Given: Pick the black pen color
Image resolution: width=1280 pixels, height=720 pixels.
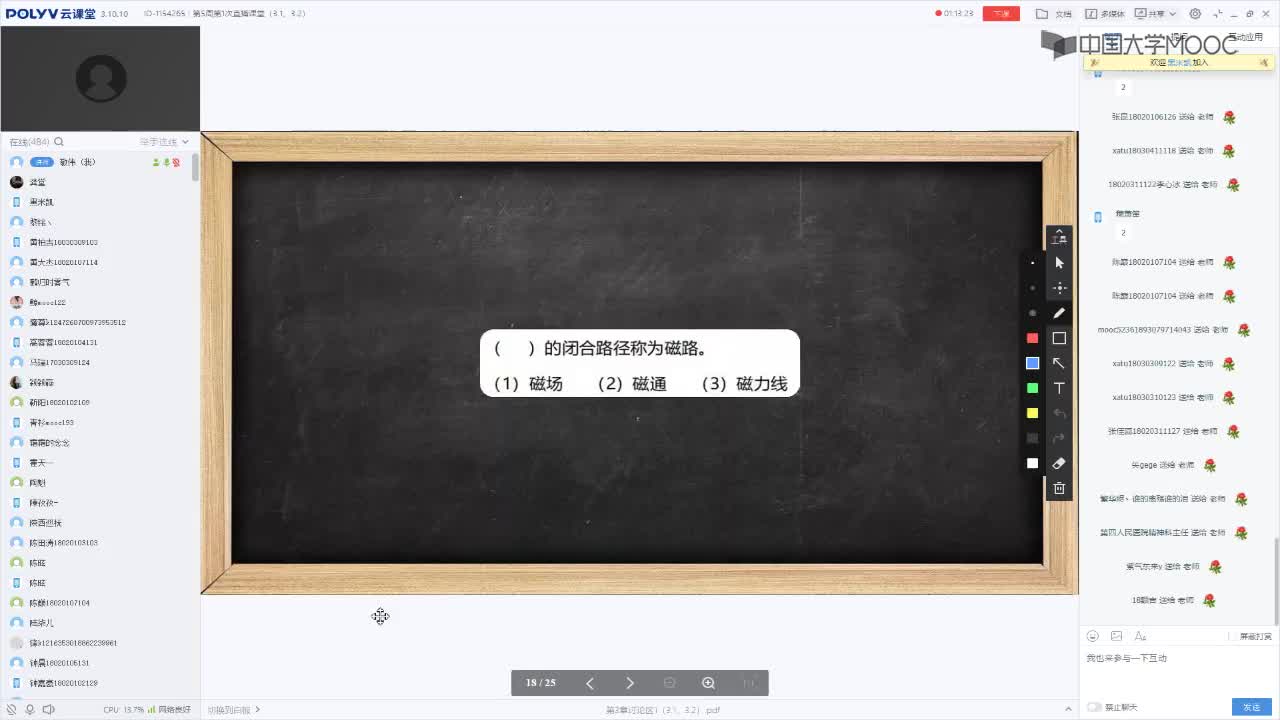Looking at the screenshot, I should [x=1033, y=438].
